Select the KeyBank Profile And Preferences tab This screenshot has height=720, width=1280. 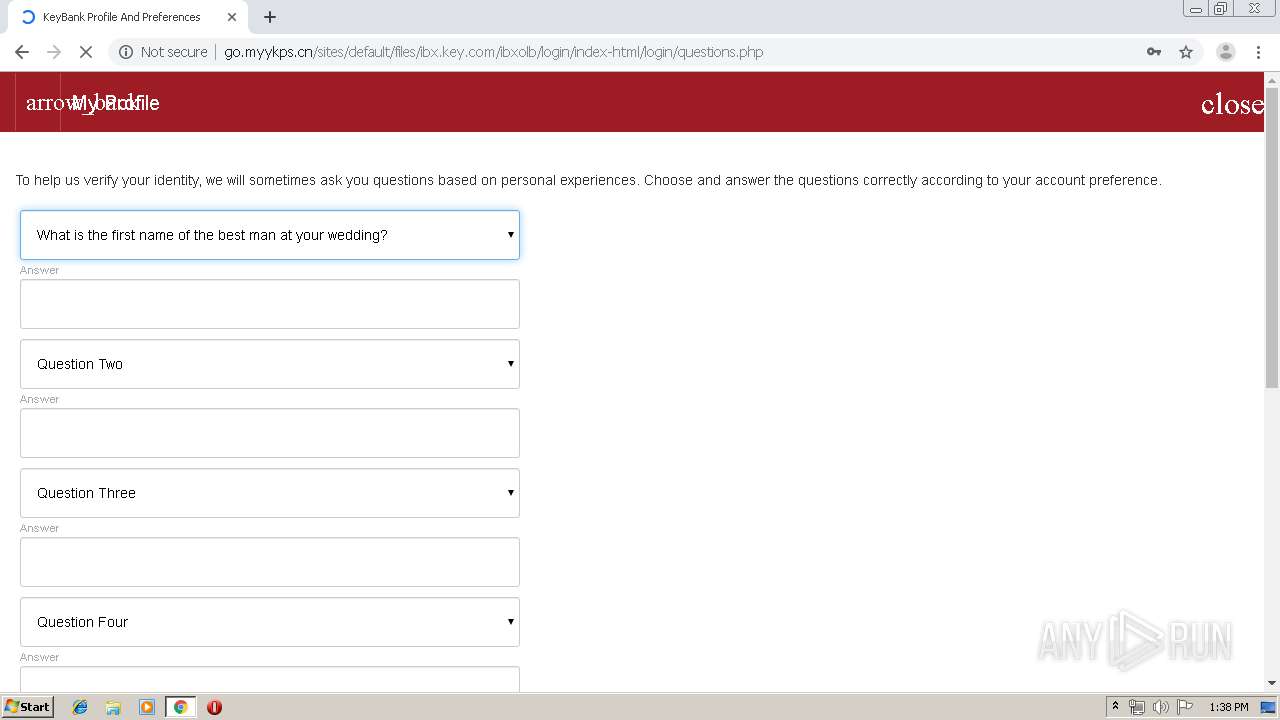(122, 17)
